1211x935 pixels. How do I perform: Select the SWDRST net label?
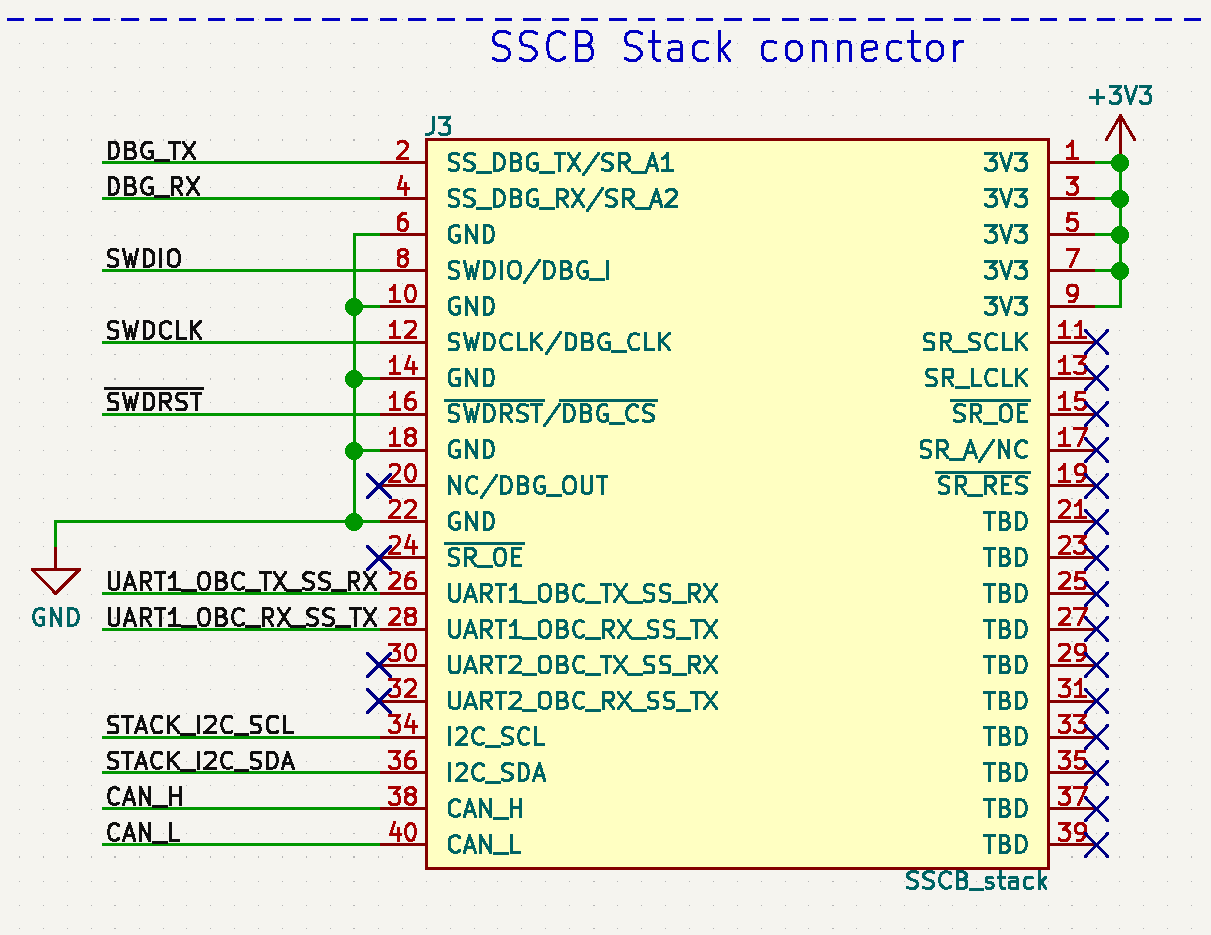[x=154, y=402]
